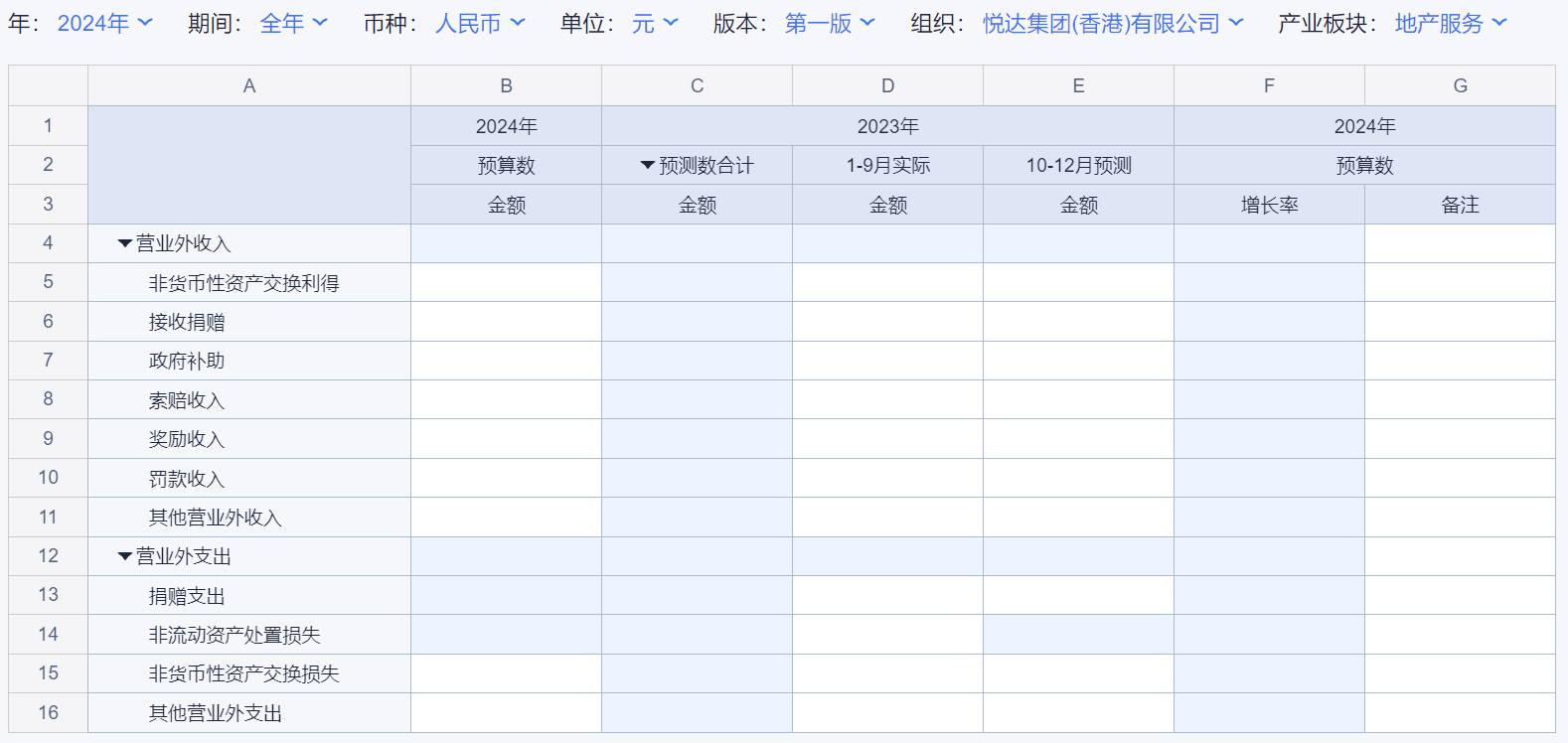Click the 增长率 column header cell
The image size is (1568, 743).
(x=1269, y=205)
